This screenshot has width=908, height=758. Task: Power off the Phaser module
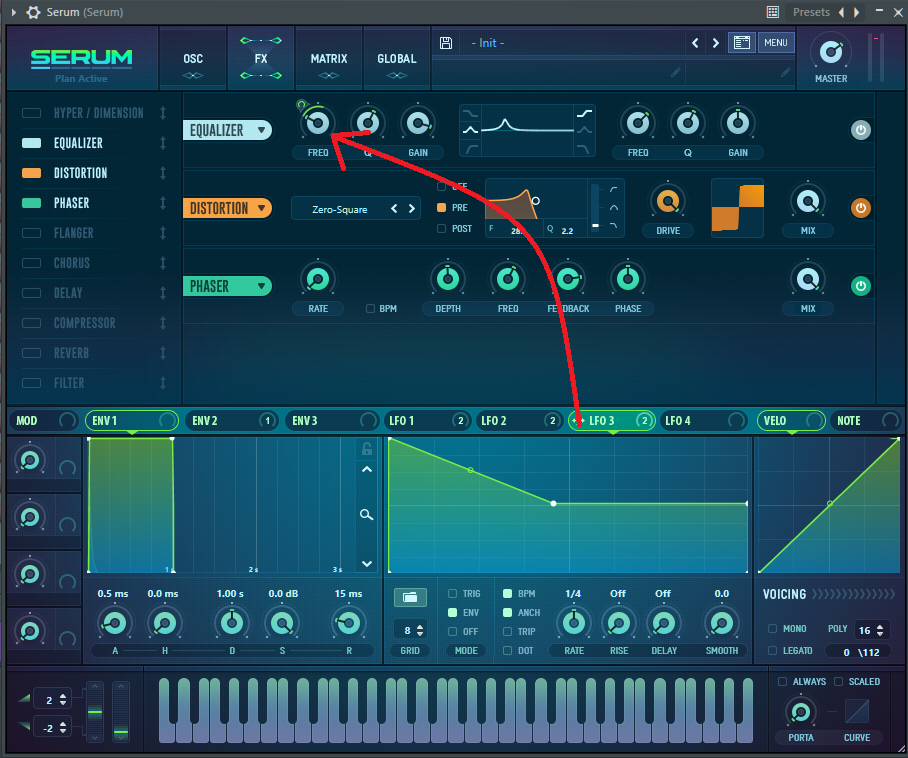click(861, 286)
